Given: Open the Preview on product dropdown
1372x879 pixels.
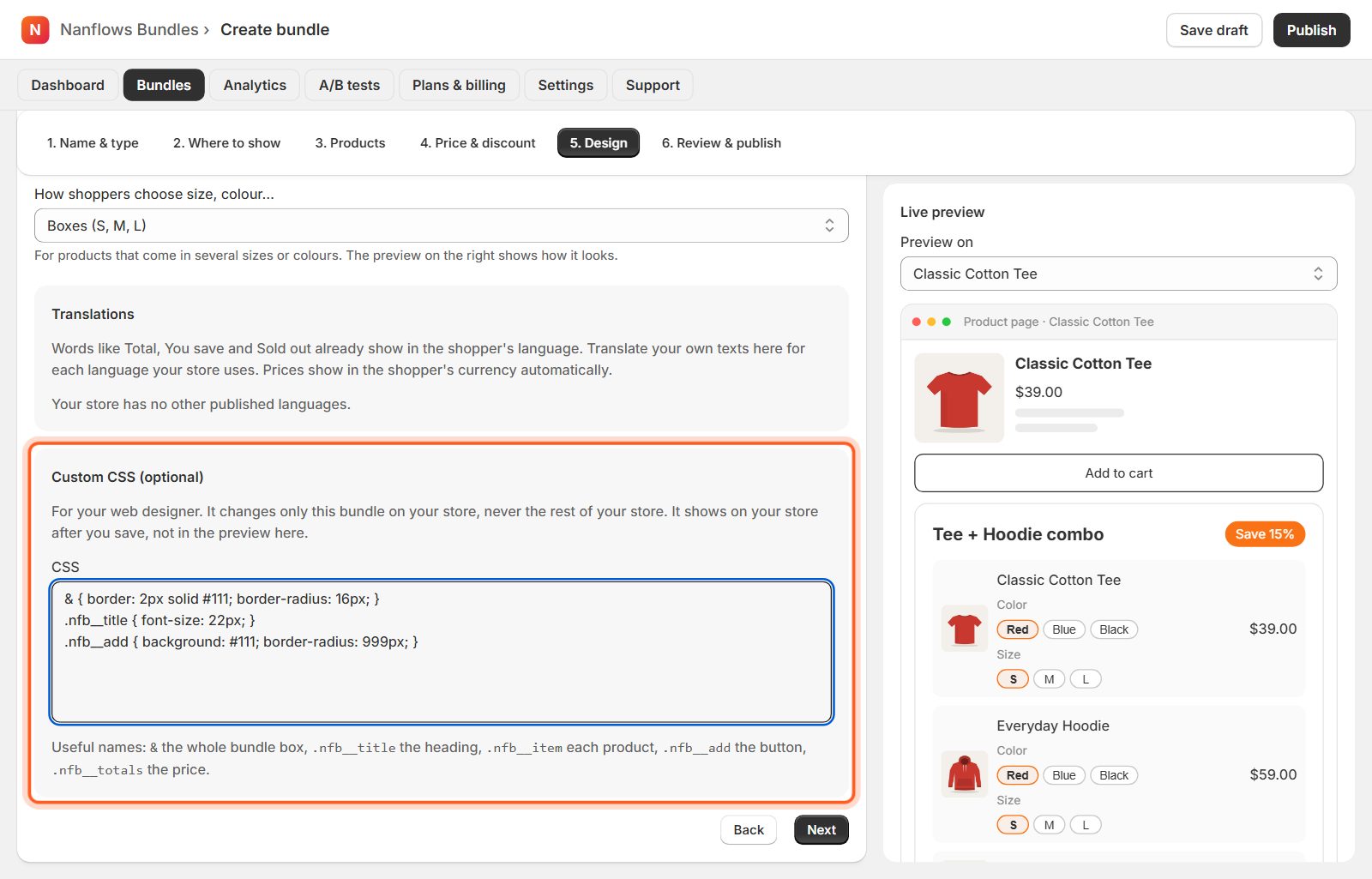Looking at the screenshot, I should pyautogui.click(x=1119, y=274).
